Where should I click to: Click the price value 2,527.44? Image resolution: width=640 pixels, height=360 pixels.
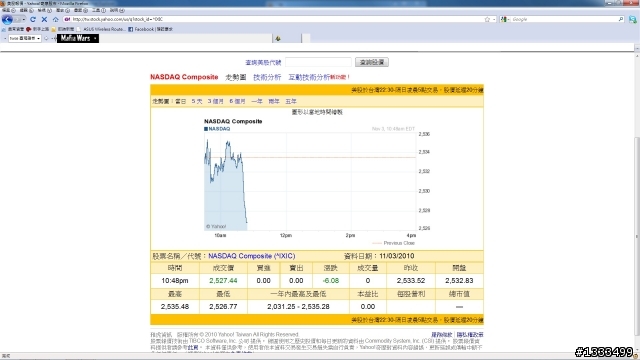click(x=223, y=281)
